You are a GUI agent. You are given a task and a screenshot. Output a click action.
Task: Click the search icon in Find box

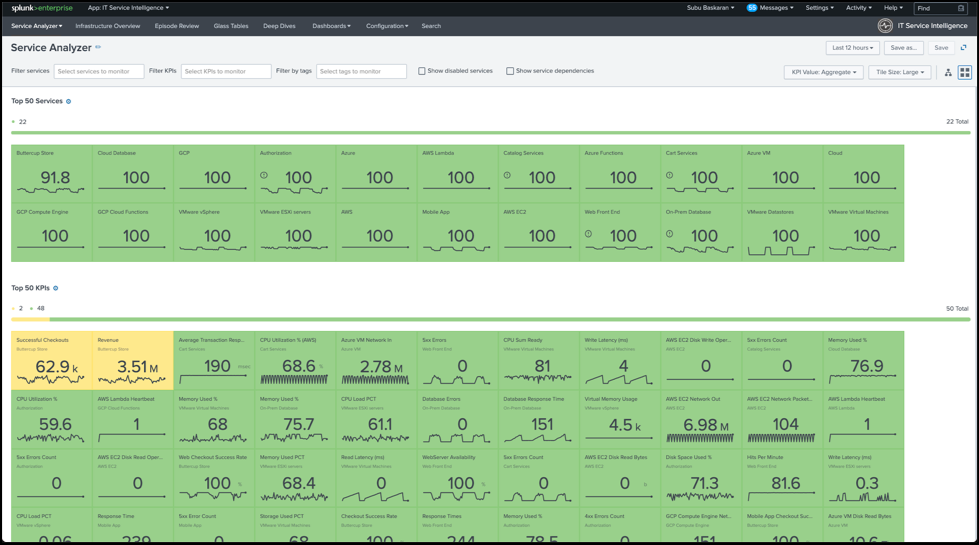(961, 8)
